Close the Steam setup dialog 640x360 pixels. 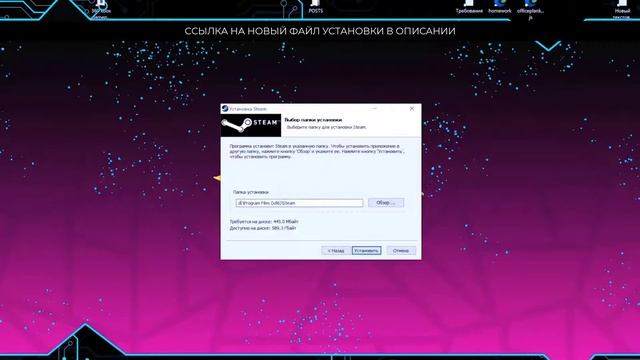tap(412, 109)
